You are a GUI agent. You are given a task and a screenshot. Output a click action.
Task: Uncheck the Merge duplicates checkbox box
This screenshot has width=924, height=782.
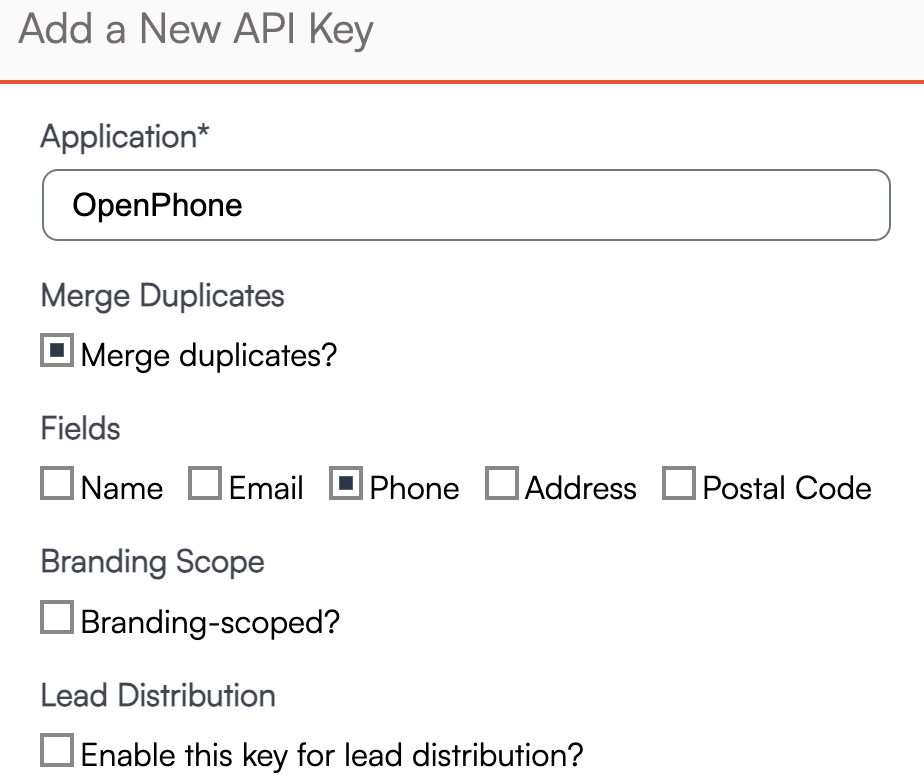pos(57,351)
